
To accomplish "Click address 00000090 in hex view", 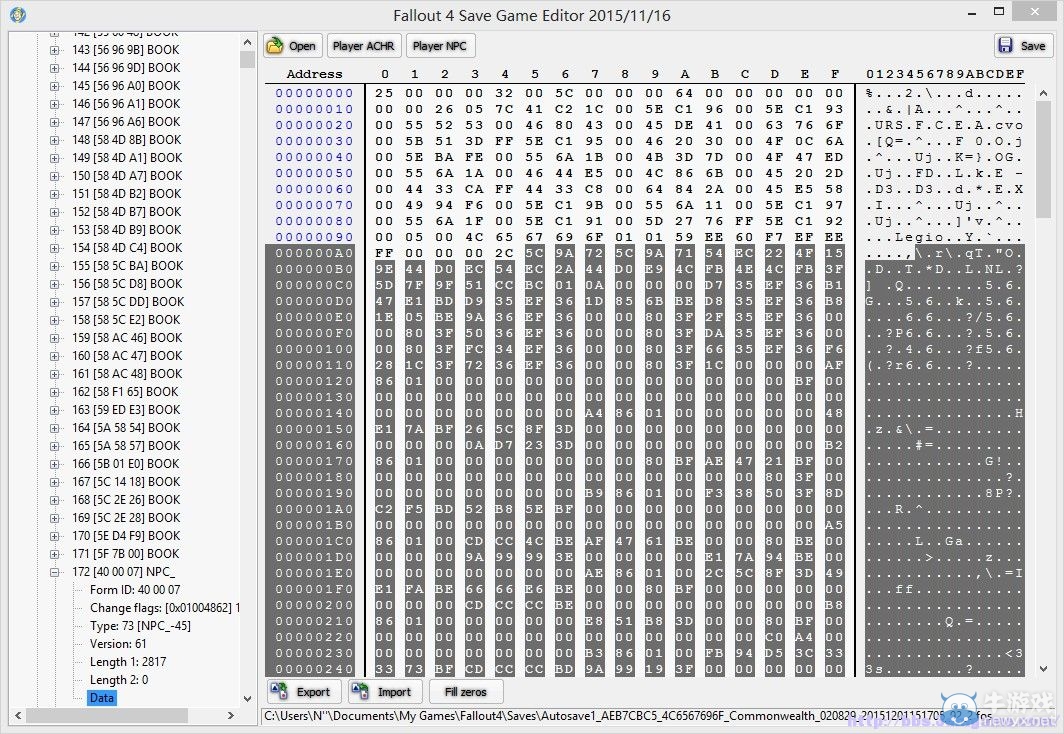I will pos(314,237).
